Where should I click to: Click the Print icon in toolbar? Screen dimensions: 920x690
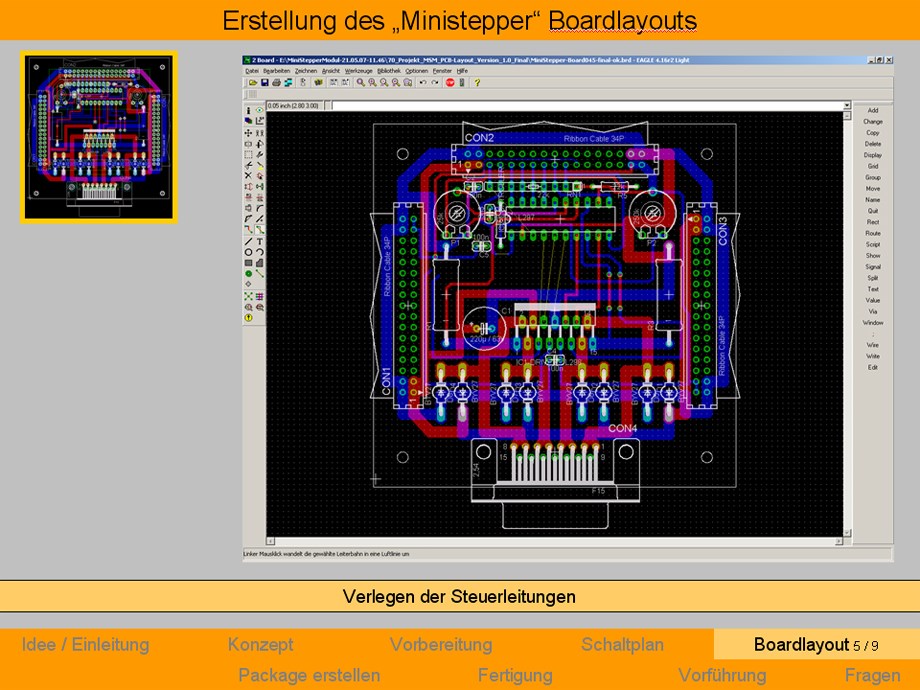[276, 83]
